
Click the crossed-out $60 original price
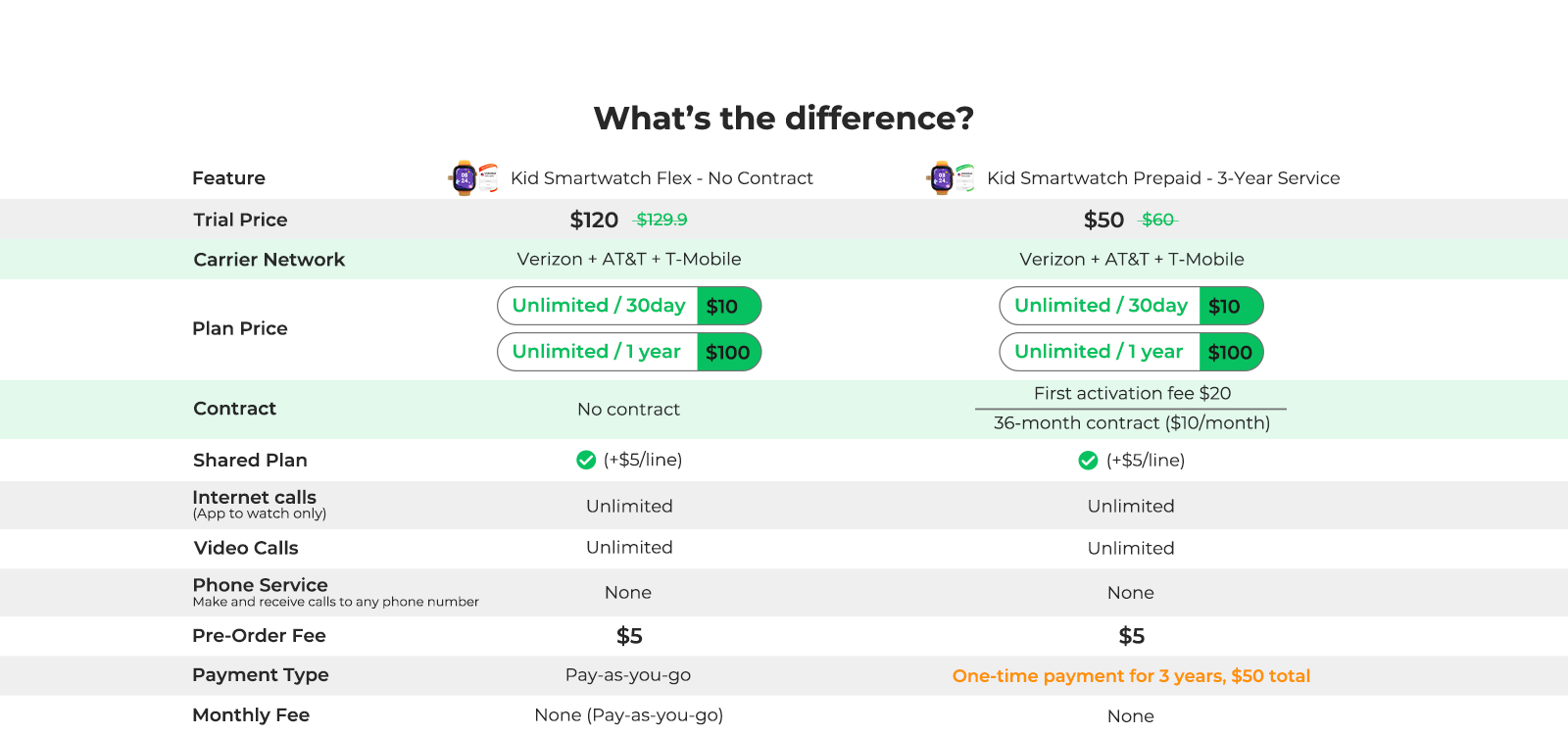pyautogui.click(x=1157, y=220)
